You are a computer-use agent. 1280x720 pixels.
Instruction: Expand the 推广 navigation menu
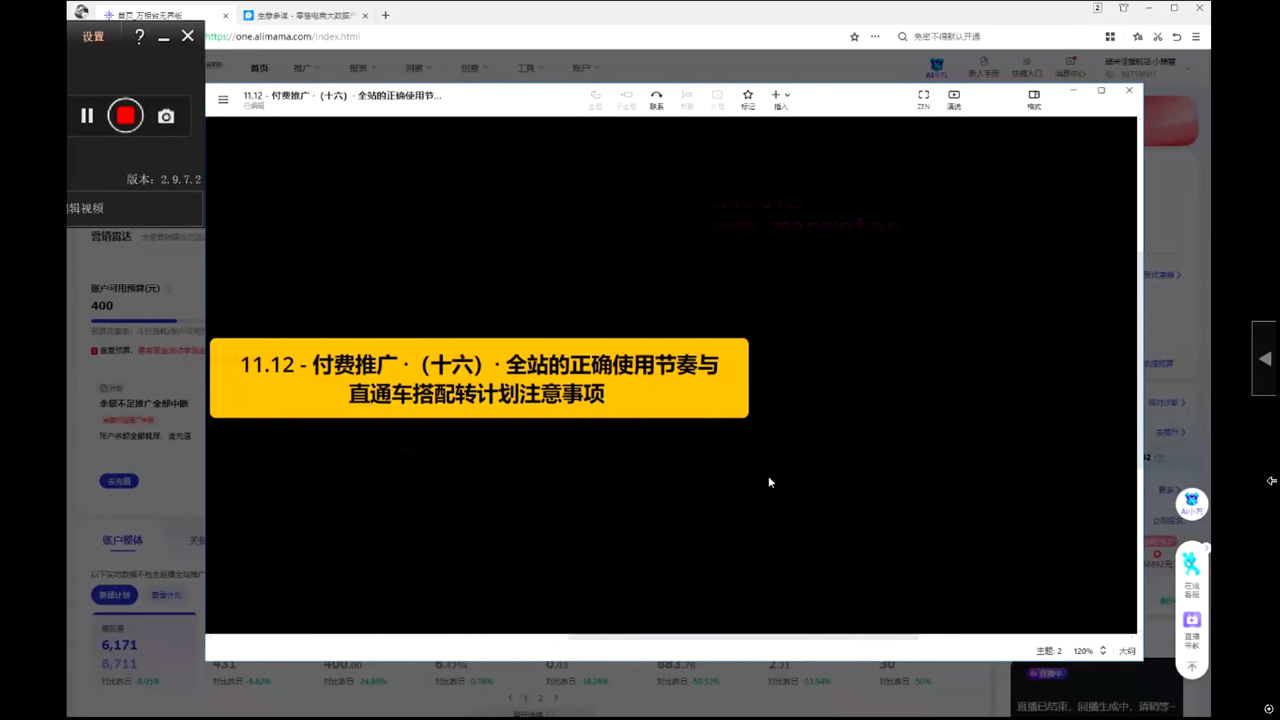[x=306, y=68]
